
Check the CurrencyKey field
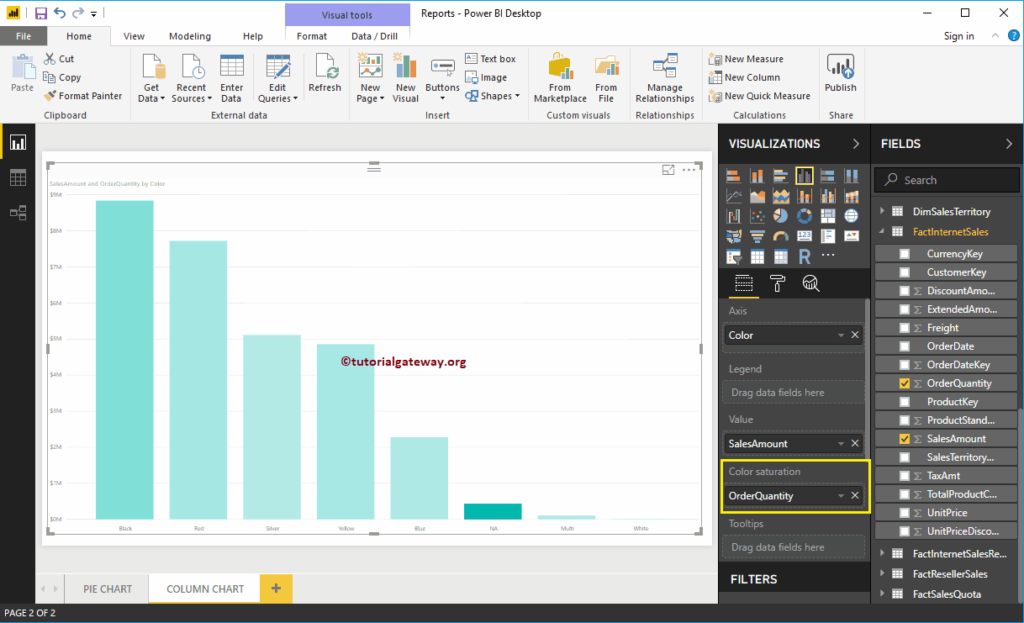904,253
